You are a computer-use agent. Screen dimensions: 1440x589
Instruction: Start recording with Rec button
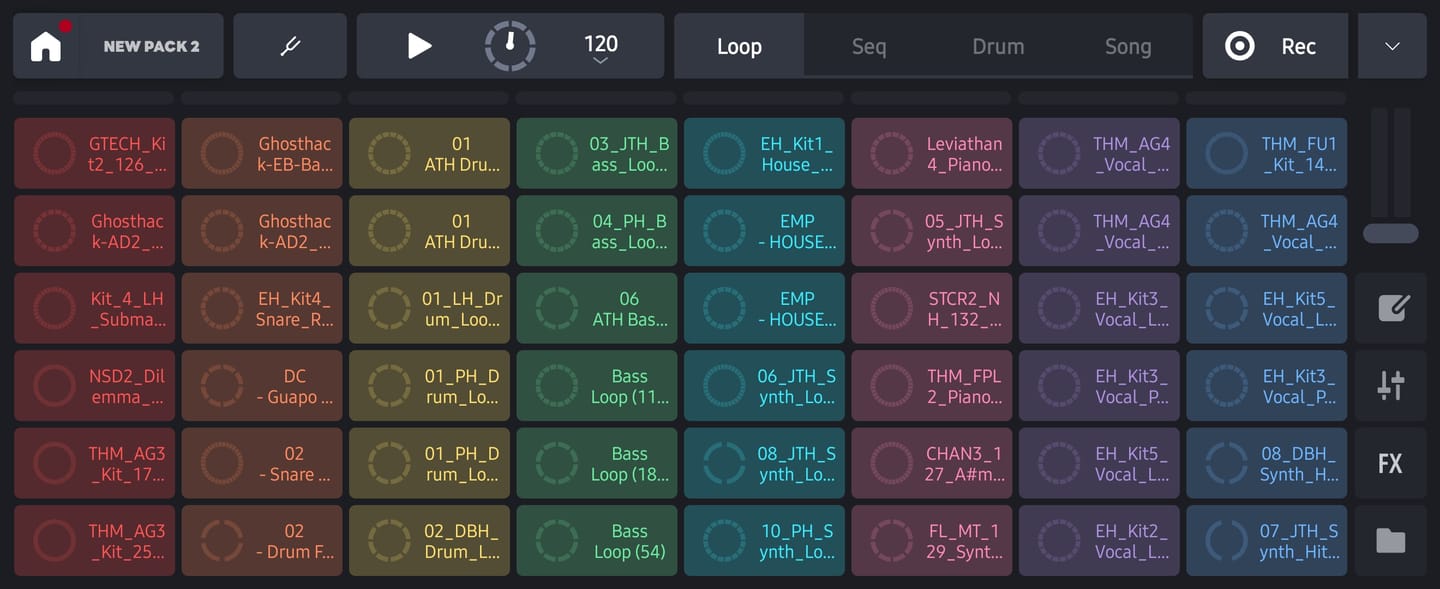(x=1275, y=46)
